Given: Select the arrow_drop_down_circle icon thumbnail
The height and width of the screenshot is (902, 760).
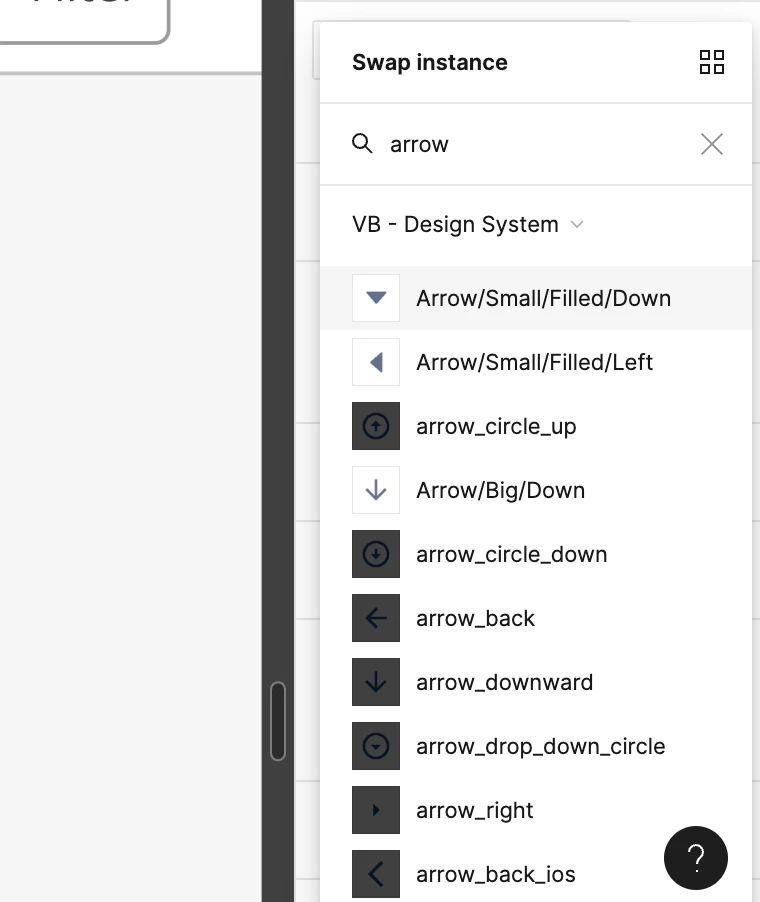Looking at the screenshot, I should (376, 746).
